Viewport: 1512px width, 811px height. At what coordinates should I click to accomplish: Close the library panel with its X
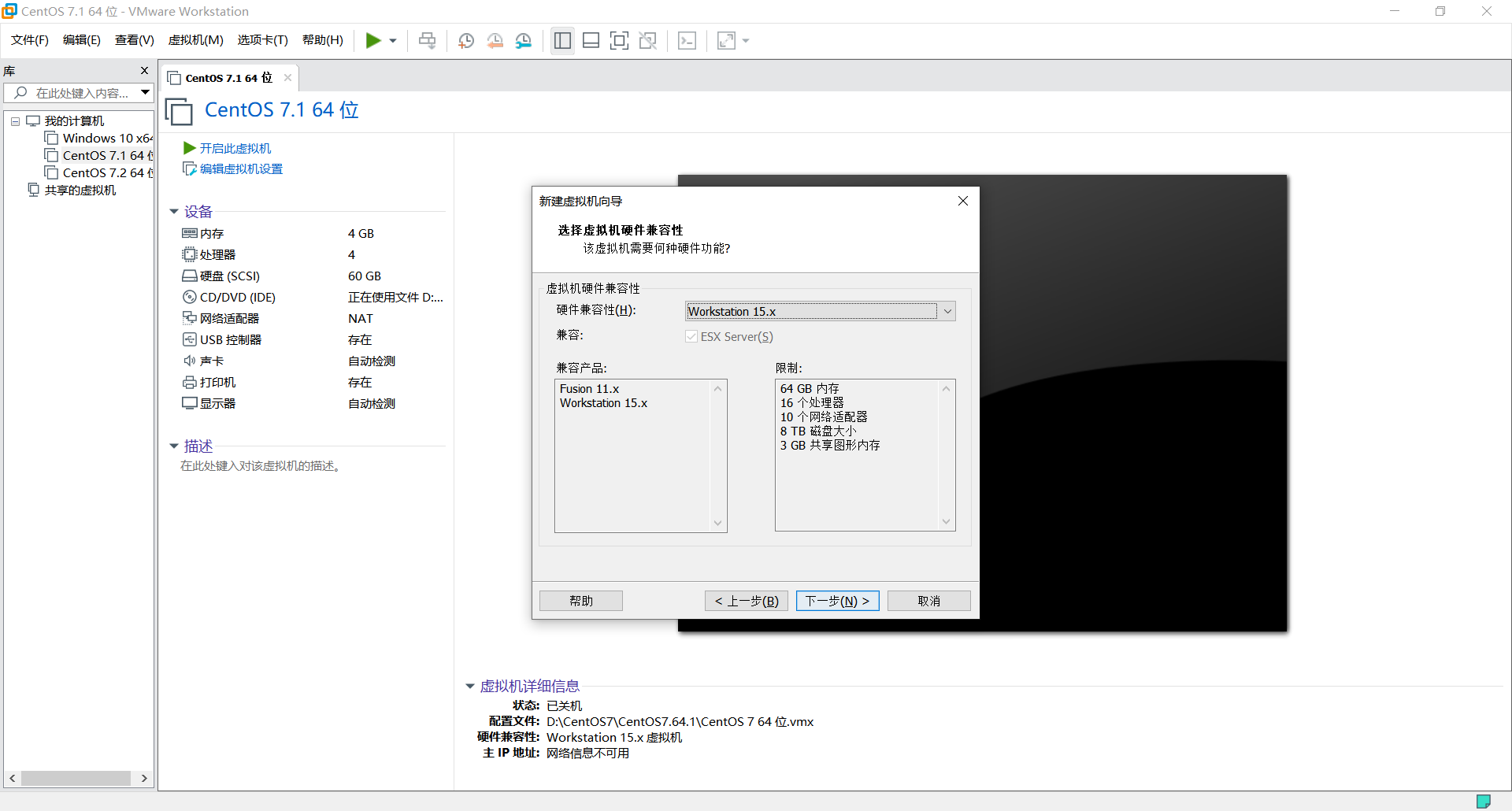coord(144,71)
